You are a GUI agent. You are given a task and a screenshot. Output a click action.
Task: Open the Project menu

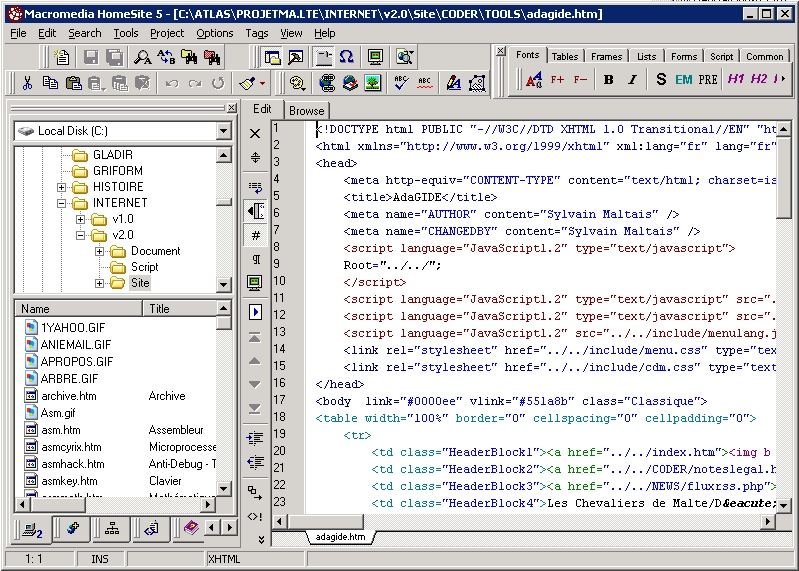click(166, 33)
